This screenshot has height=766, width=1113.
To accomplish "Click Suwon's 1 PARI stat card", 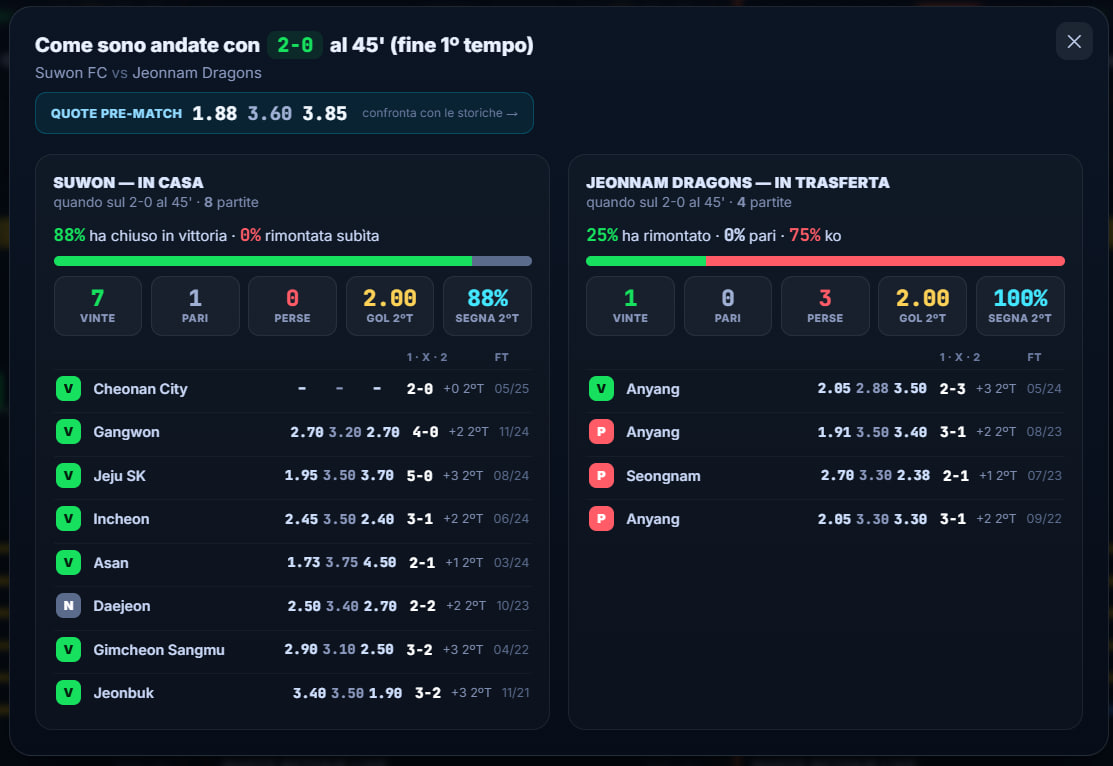I will coord(195,306).
